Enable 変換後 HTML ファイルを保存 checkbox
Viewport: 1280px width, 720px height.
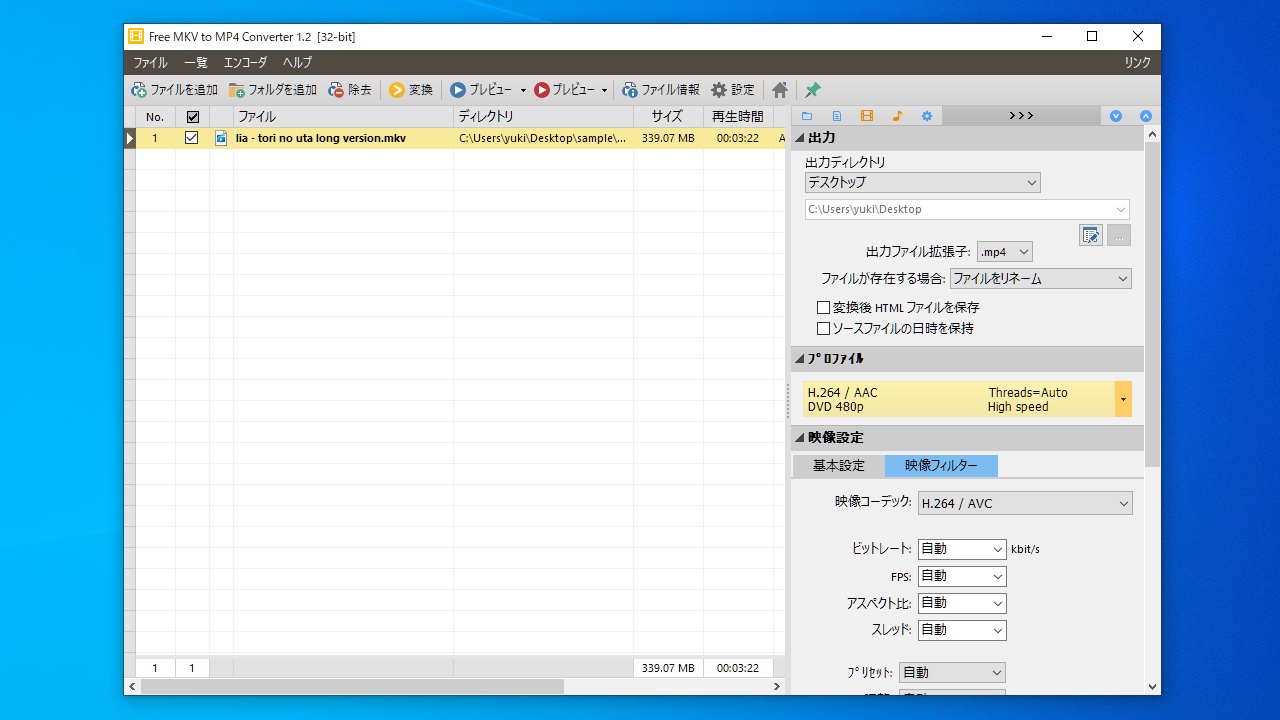823,308
